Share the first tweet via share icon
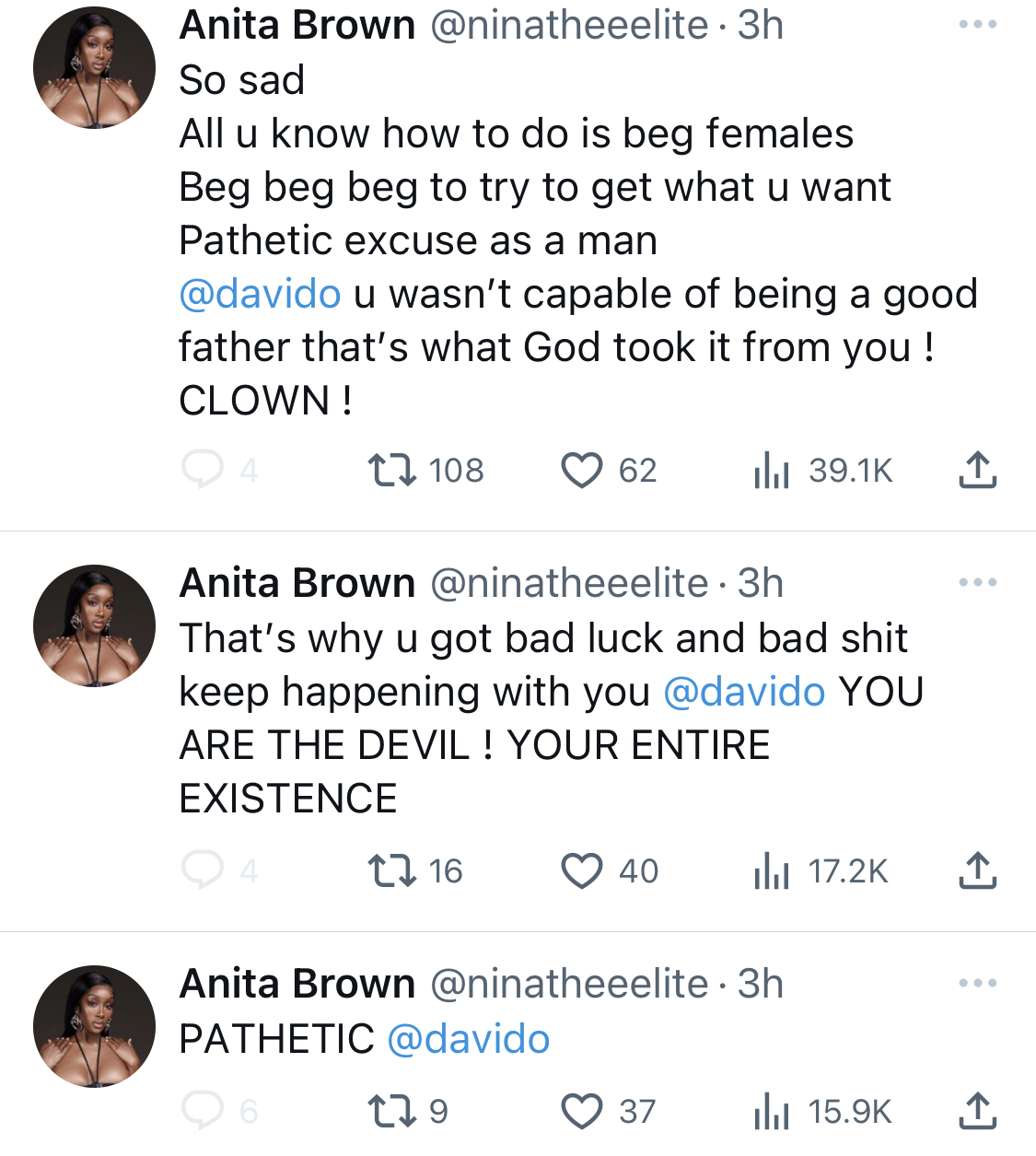This screenshot has width=1036, height=1156. [x=977, y=469]
